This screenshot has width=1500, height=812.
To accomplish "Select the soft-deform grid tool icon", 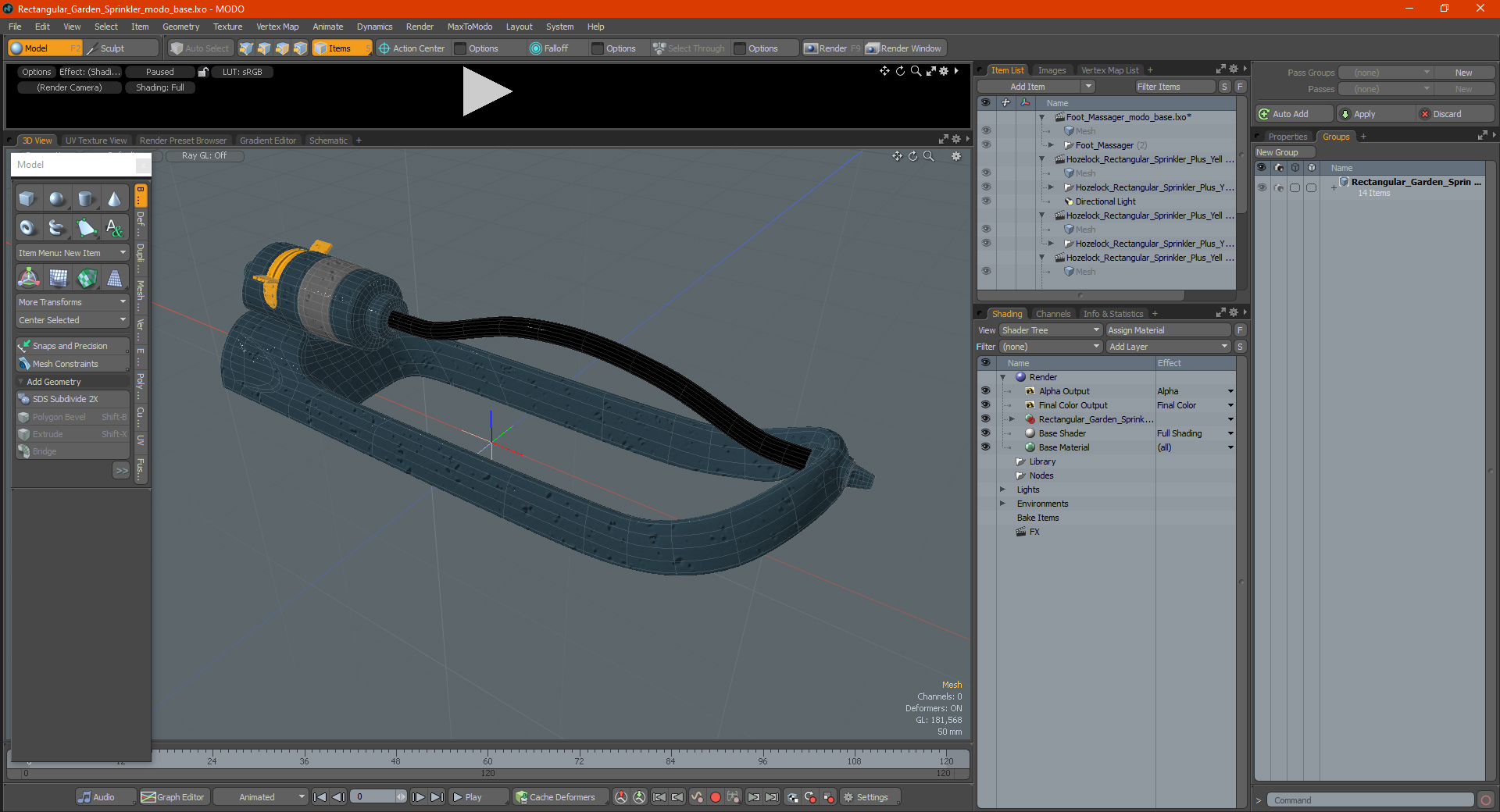I will (x=58, y=278).
